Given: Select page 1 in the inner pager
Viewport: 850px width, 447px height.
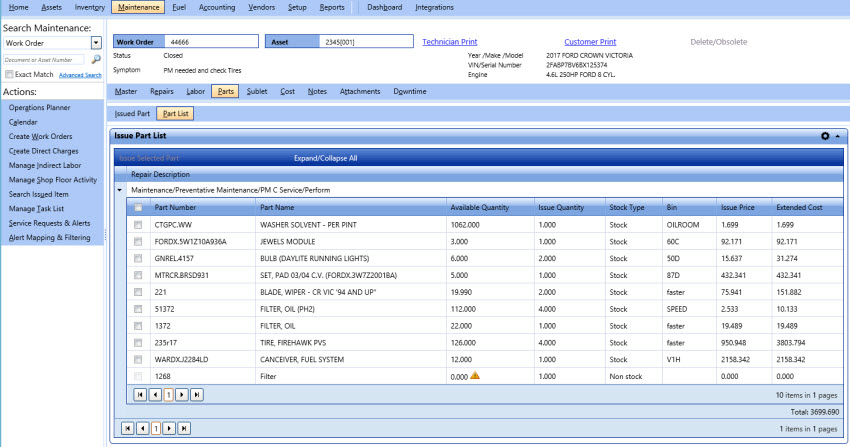Looking at the screenshot, I should coord(169,394).
